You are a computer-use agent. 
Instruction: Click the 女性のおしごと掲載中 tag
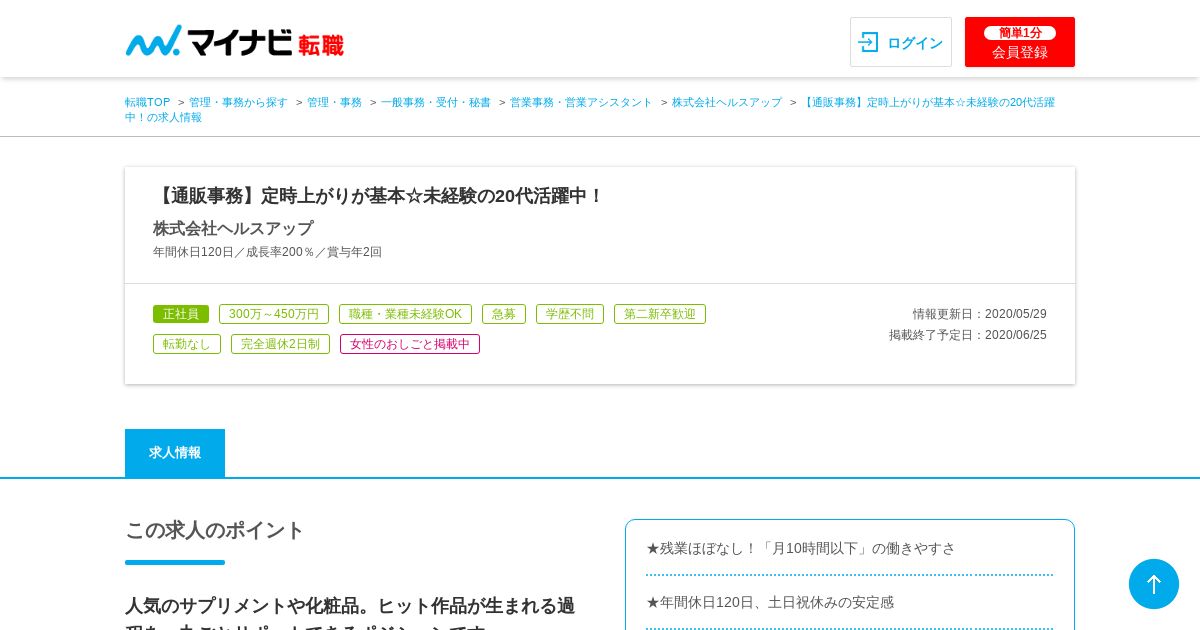pyautogui.click(x=410, y=344)
